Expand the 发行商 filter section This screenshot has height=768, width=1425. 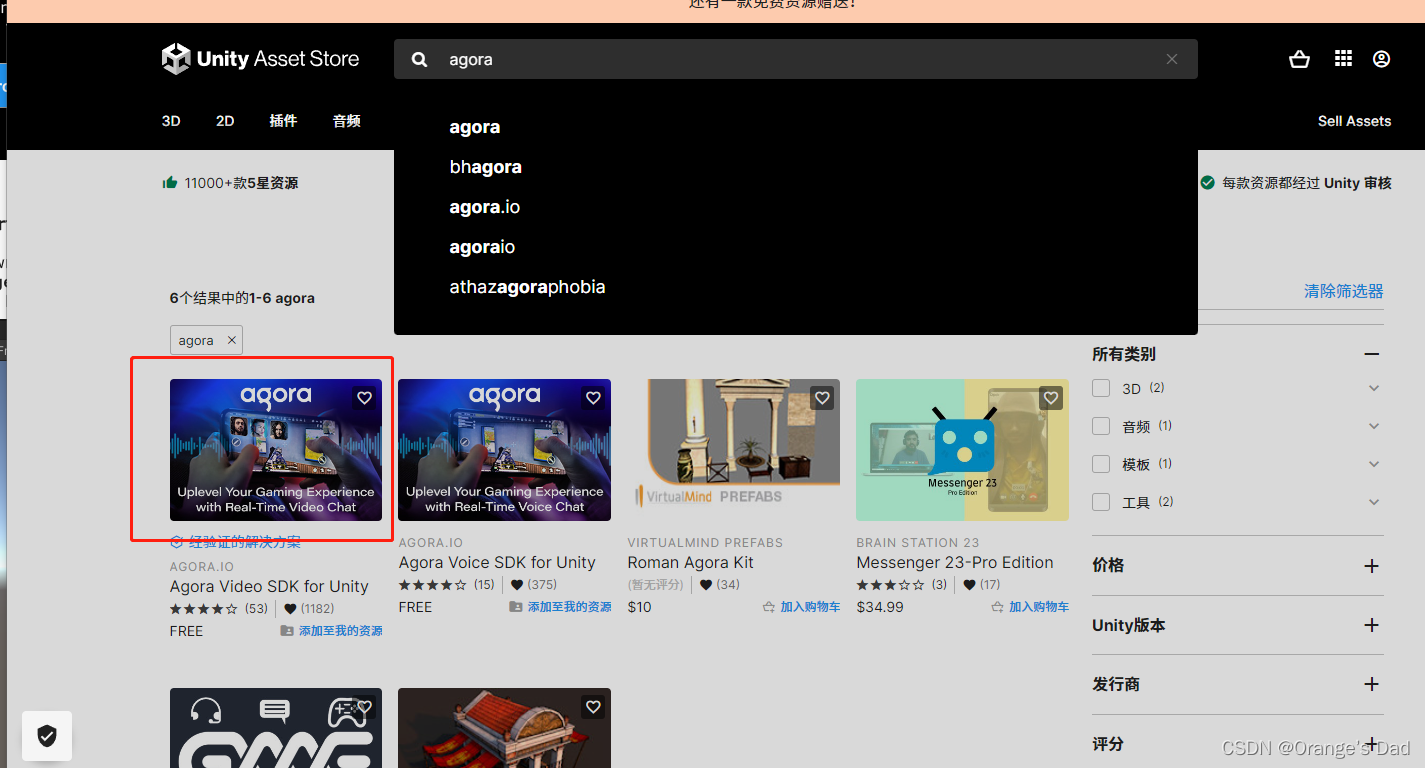click(x=1372, y=684)
